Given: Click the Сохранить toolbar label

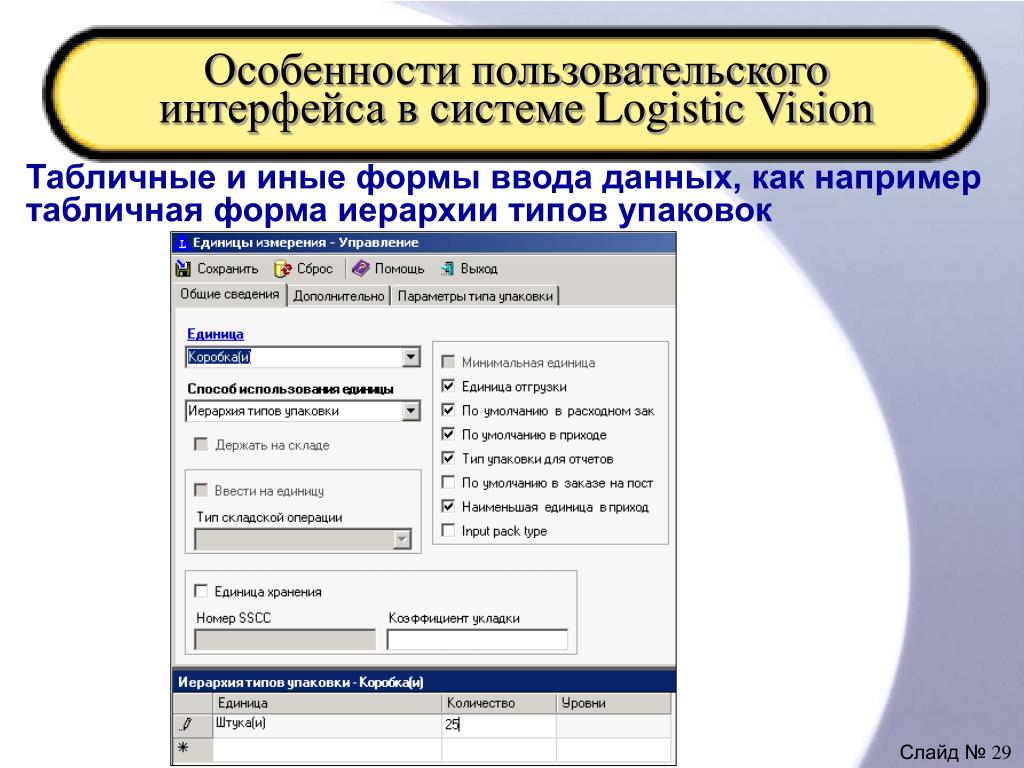Looking at the screenshot, I should [227, 268].
